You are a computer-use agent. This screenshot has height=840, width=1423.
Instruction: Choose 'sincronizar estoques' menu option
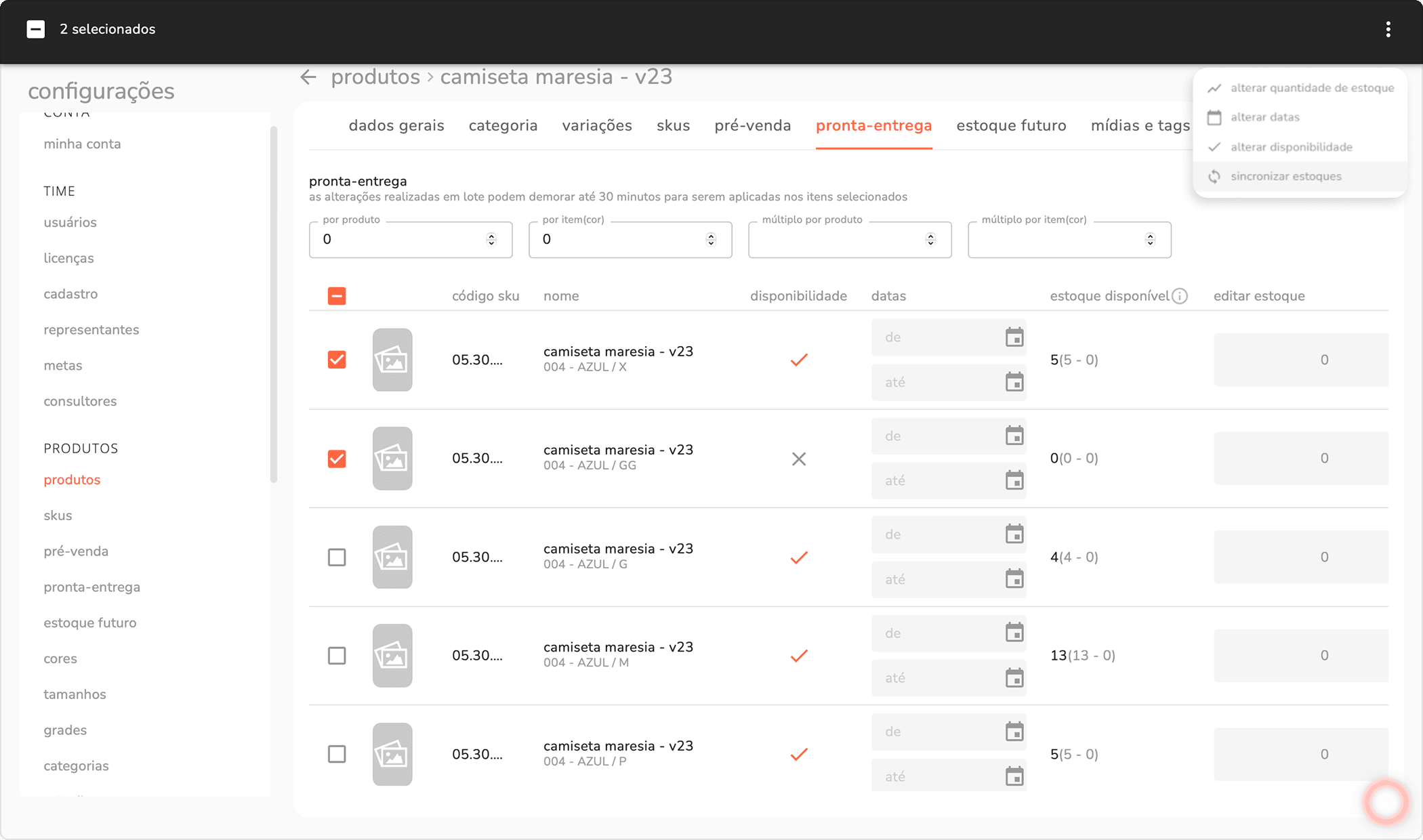[1300, 176]
